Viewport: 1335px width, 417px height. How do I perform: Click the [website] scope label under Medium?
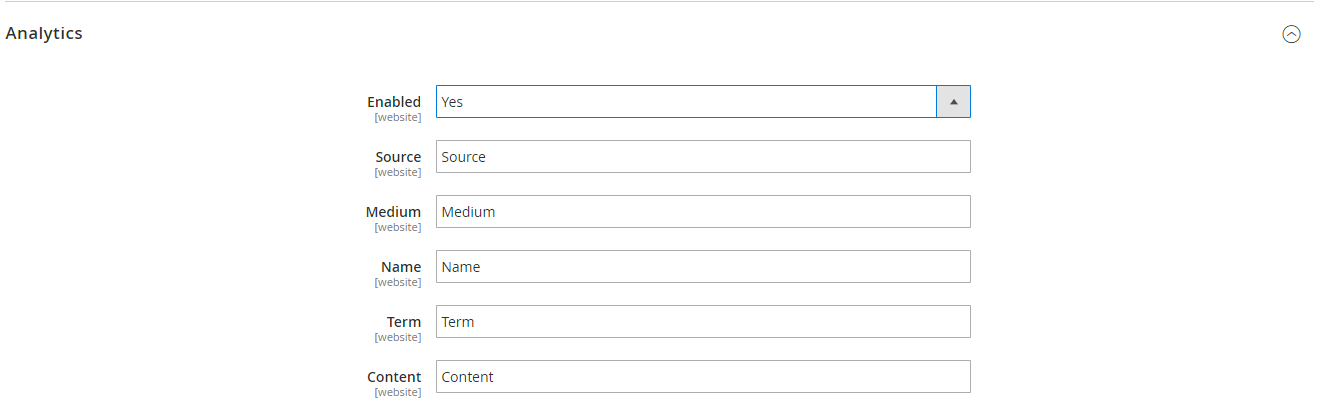(x=398, y=227)
